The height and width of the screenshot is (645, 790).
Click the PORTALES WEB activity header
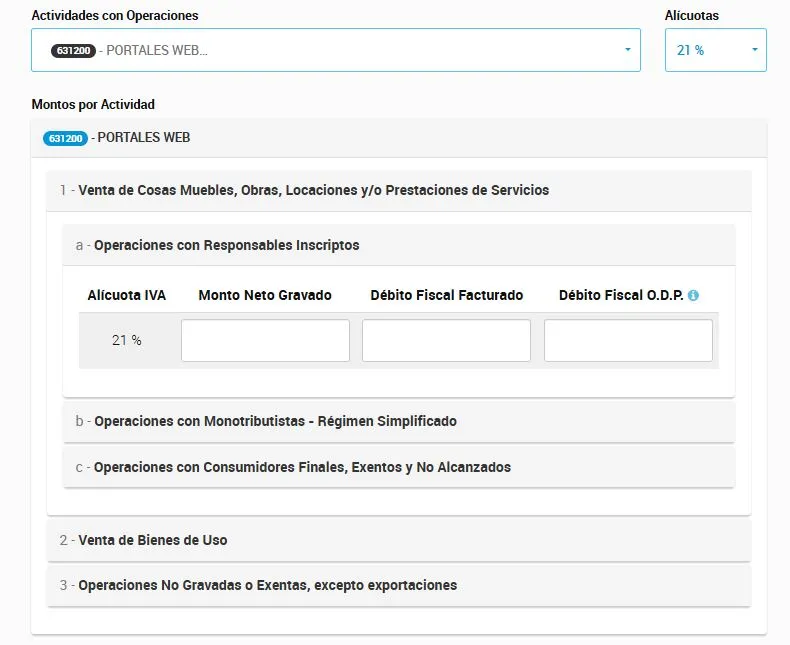pos(399,138)
